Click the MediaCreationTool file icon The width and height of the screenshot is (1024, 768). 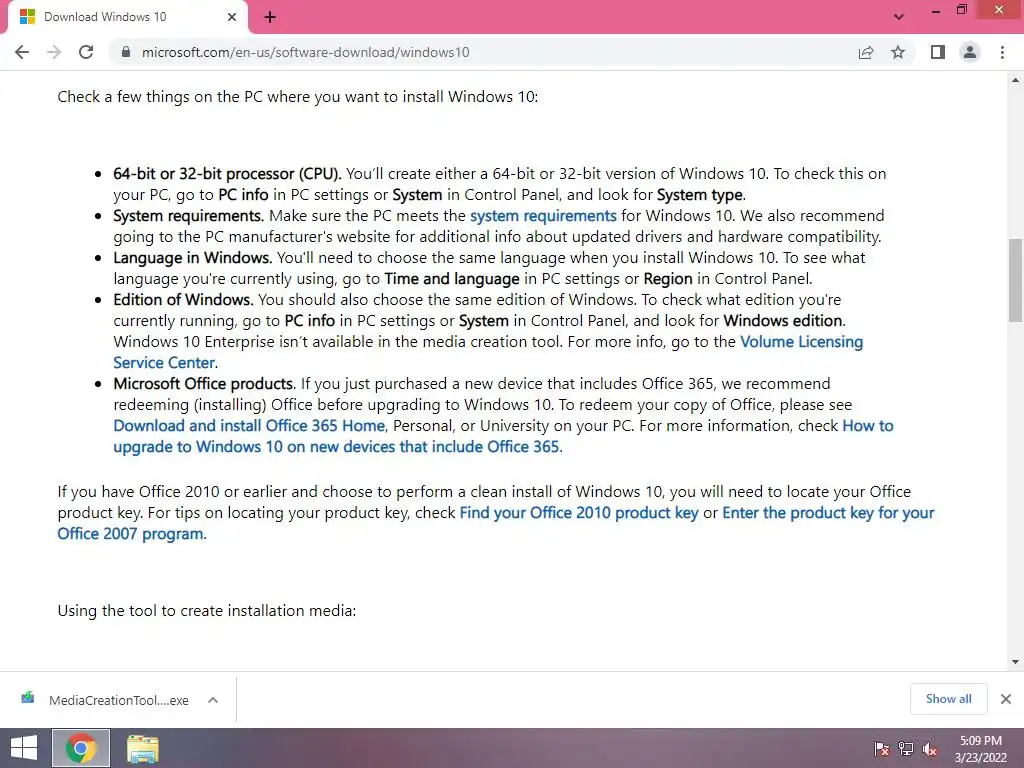coord(27,698)
